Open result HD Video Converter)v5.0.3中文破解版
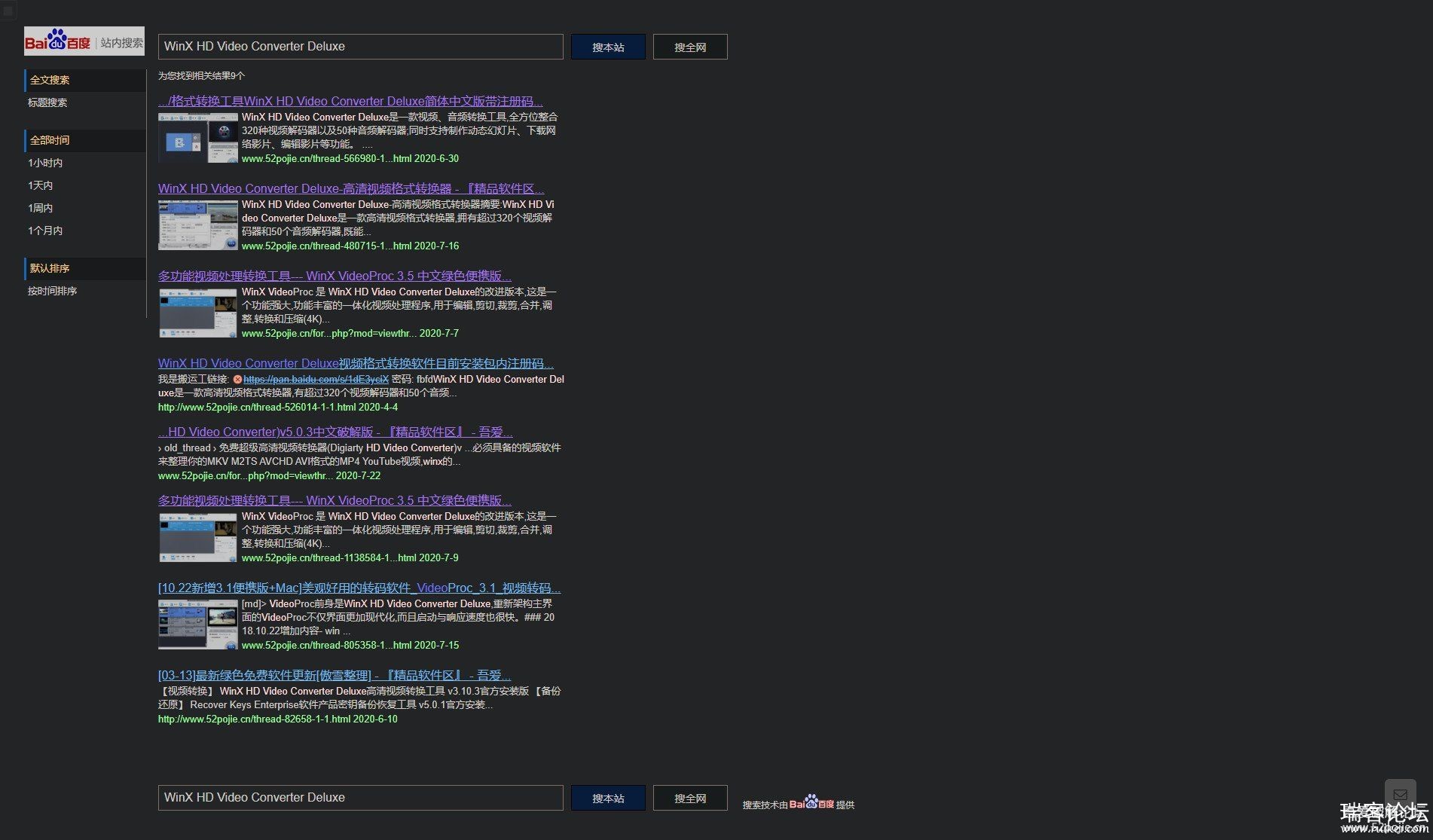1433x840 pixels. click(x=335, y=432)
